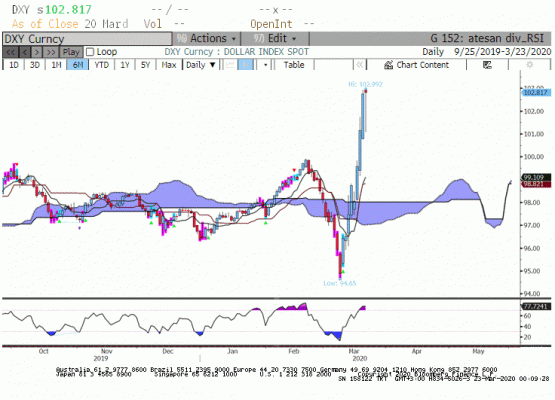Viewport: 555px width, 400px height.
Task: Switch to the 1Y range tab
Action: [125, 65]
